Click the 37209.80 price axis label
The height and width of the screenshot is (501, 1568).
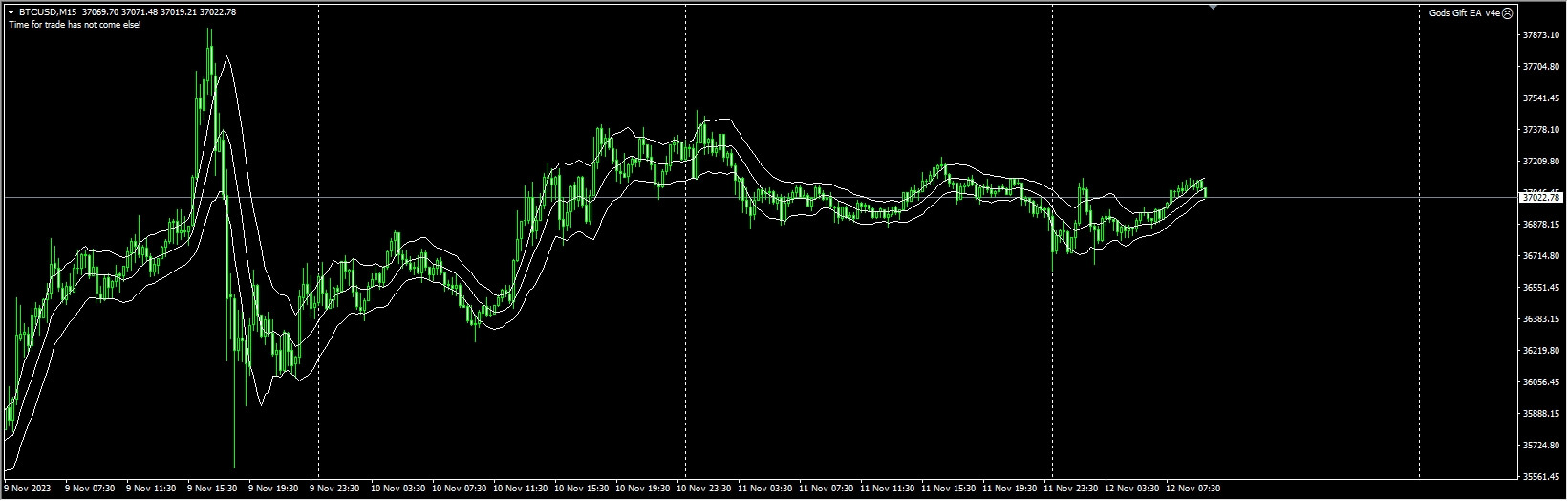[x=1540, y=162]
